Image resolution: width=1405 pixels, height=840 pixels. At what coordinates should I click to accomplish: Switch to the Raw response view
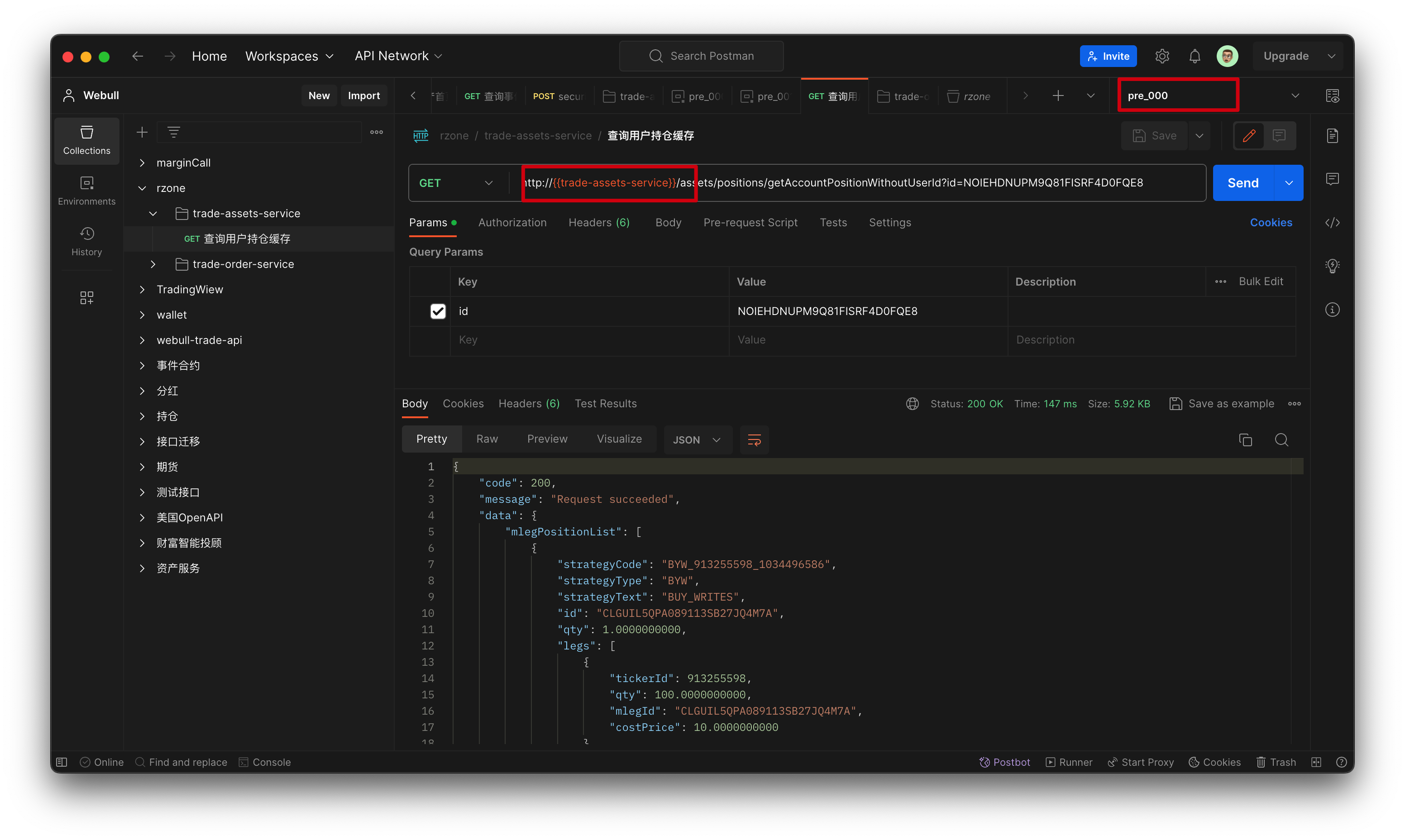click(x=487, y=439)
